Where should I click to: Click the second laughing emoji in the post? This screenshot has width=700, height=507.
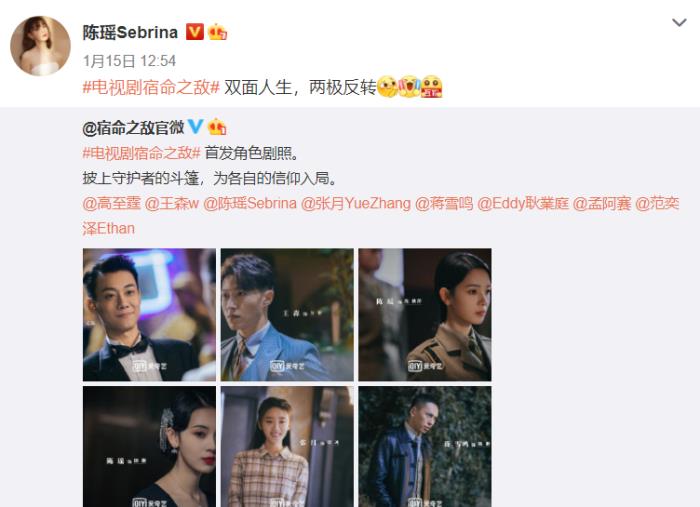tap(409, 87)
